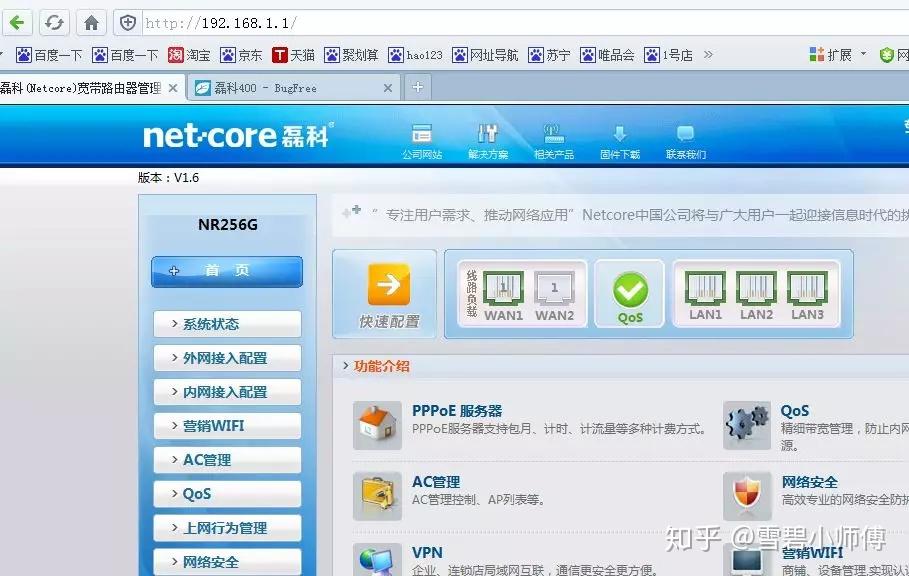
Task: Select the WAN1 port icon
Action: [x=503, y=288]
